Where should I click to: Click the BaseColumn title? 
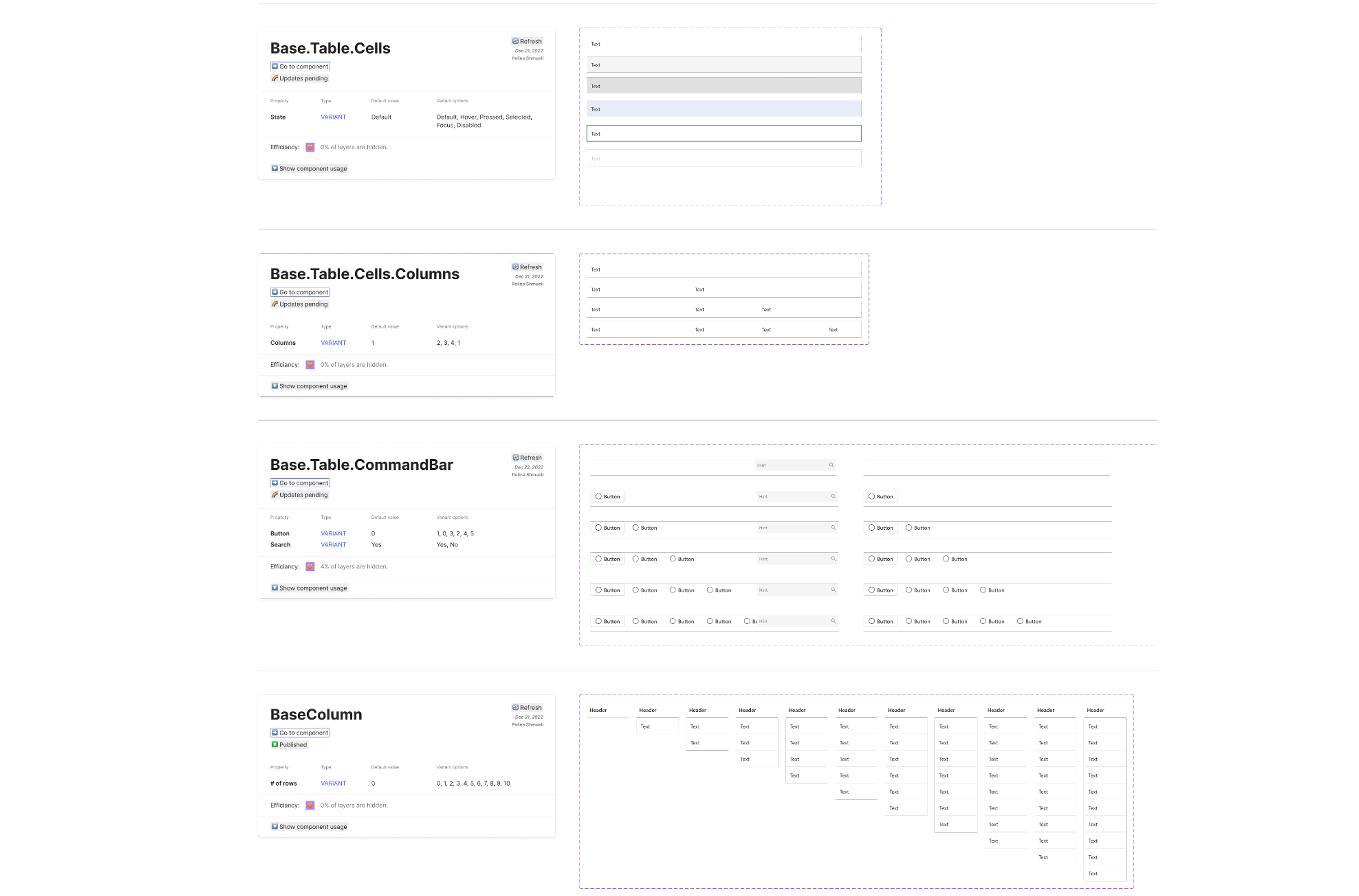tap(316, 714)
